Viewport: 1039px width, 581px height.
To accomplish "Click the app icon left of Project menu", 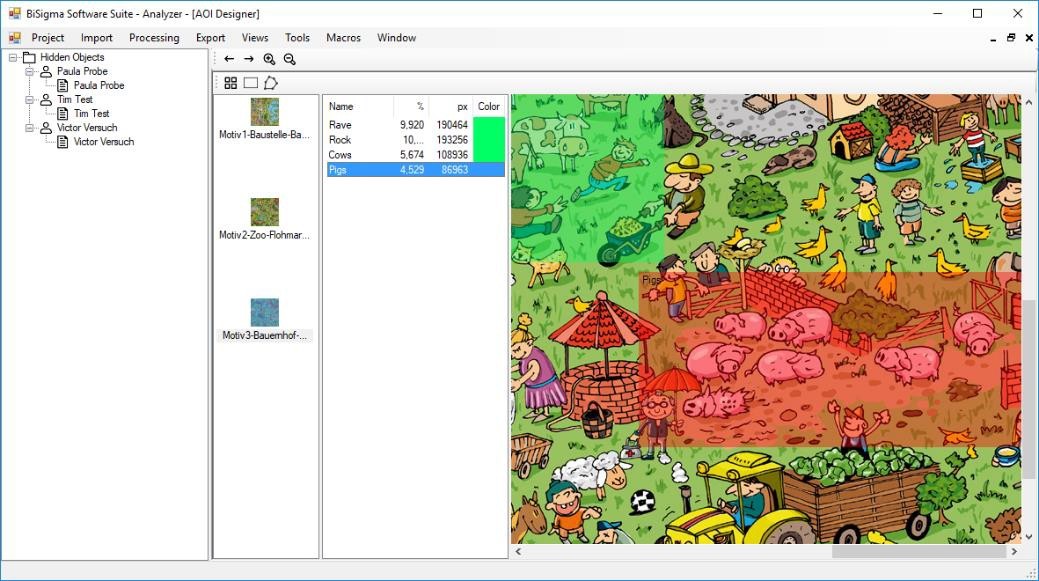I will click(x=15, y=38).
